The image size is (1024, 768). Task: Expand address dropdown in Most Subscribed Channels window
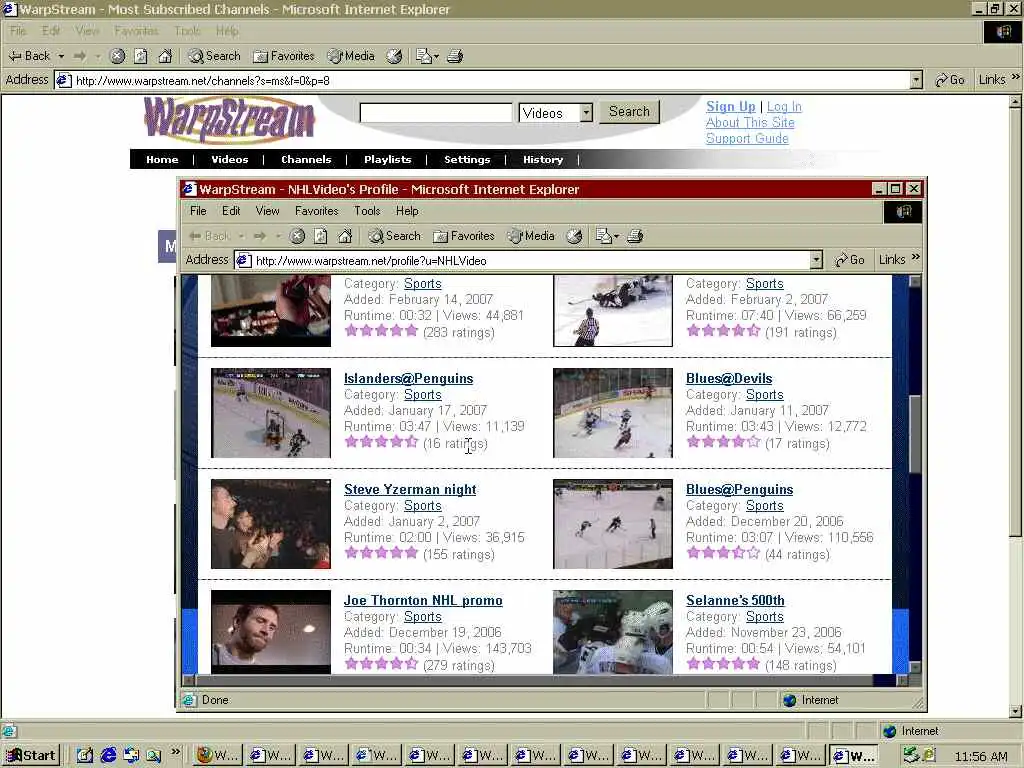(916, 80)
